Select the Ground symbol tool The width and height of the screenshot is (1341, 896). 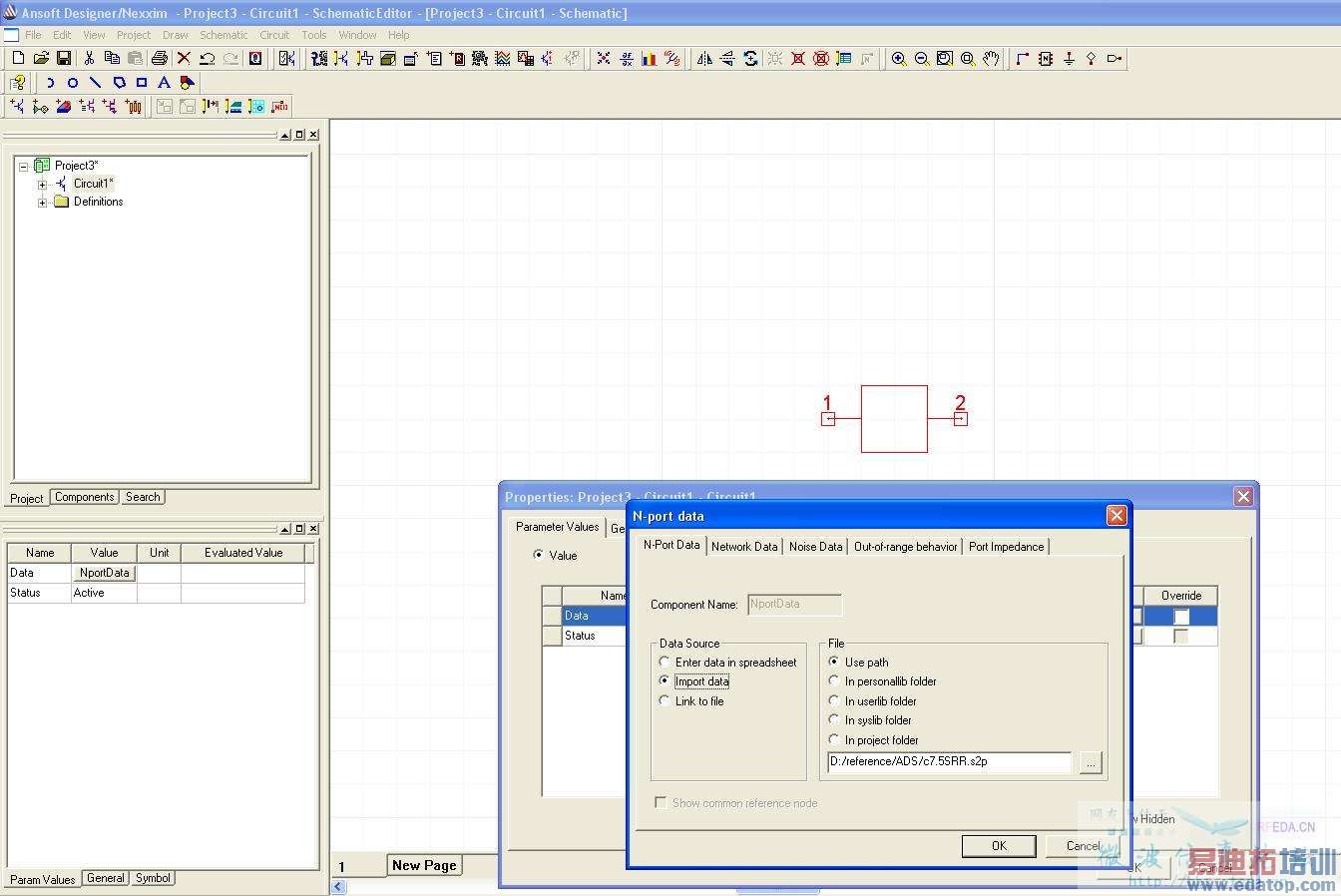click(x=1069, y=59)
